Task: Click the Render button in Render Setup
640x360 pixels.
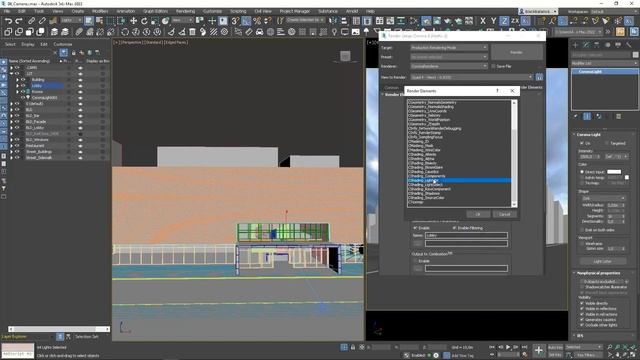Action: 517,52
